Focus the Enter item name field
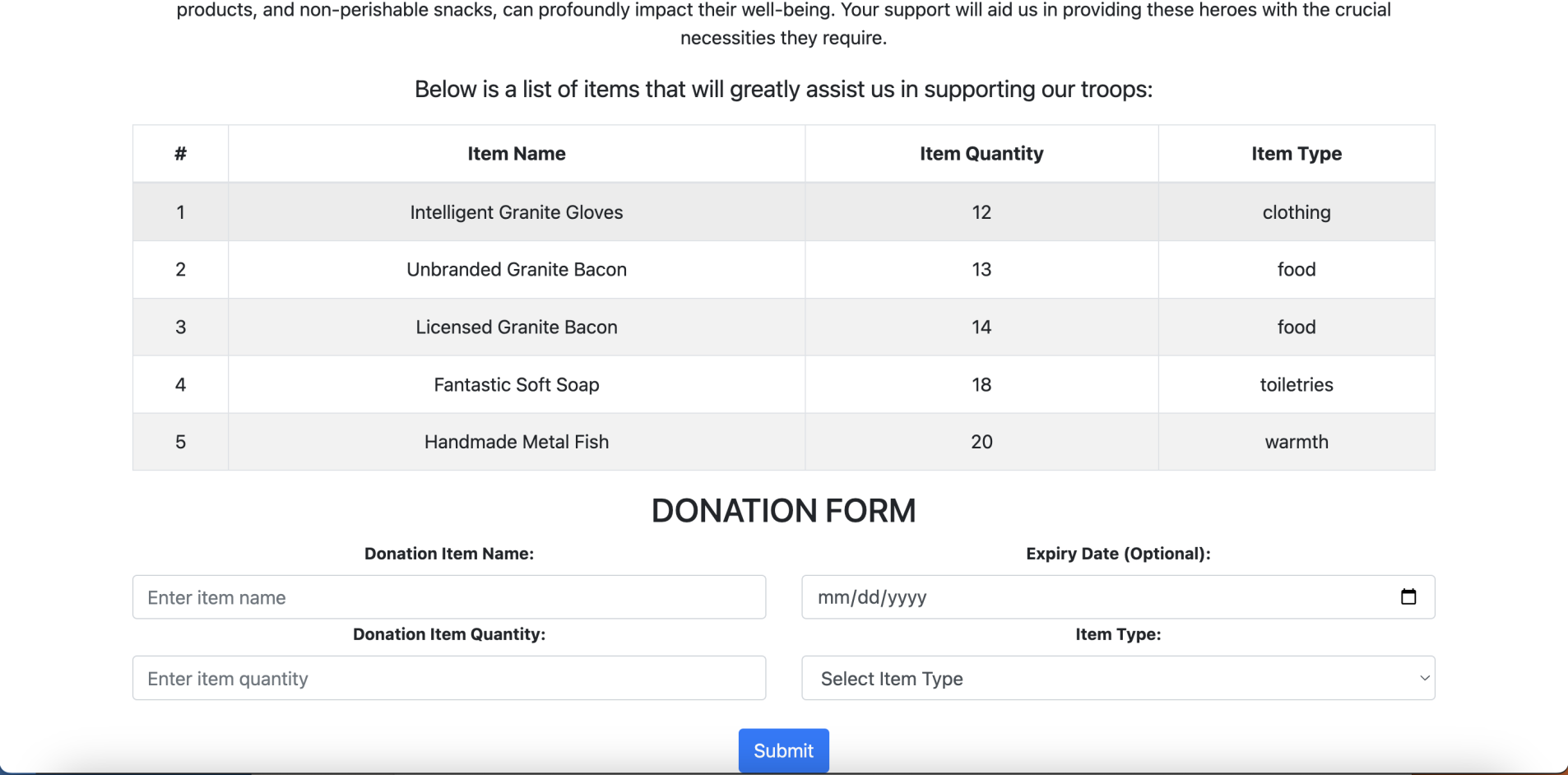1568x775 pixels. pos(449,597)
